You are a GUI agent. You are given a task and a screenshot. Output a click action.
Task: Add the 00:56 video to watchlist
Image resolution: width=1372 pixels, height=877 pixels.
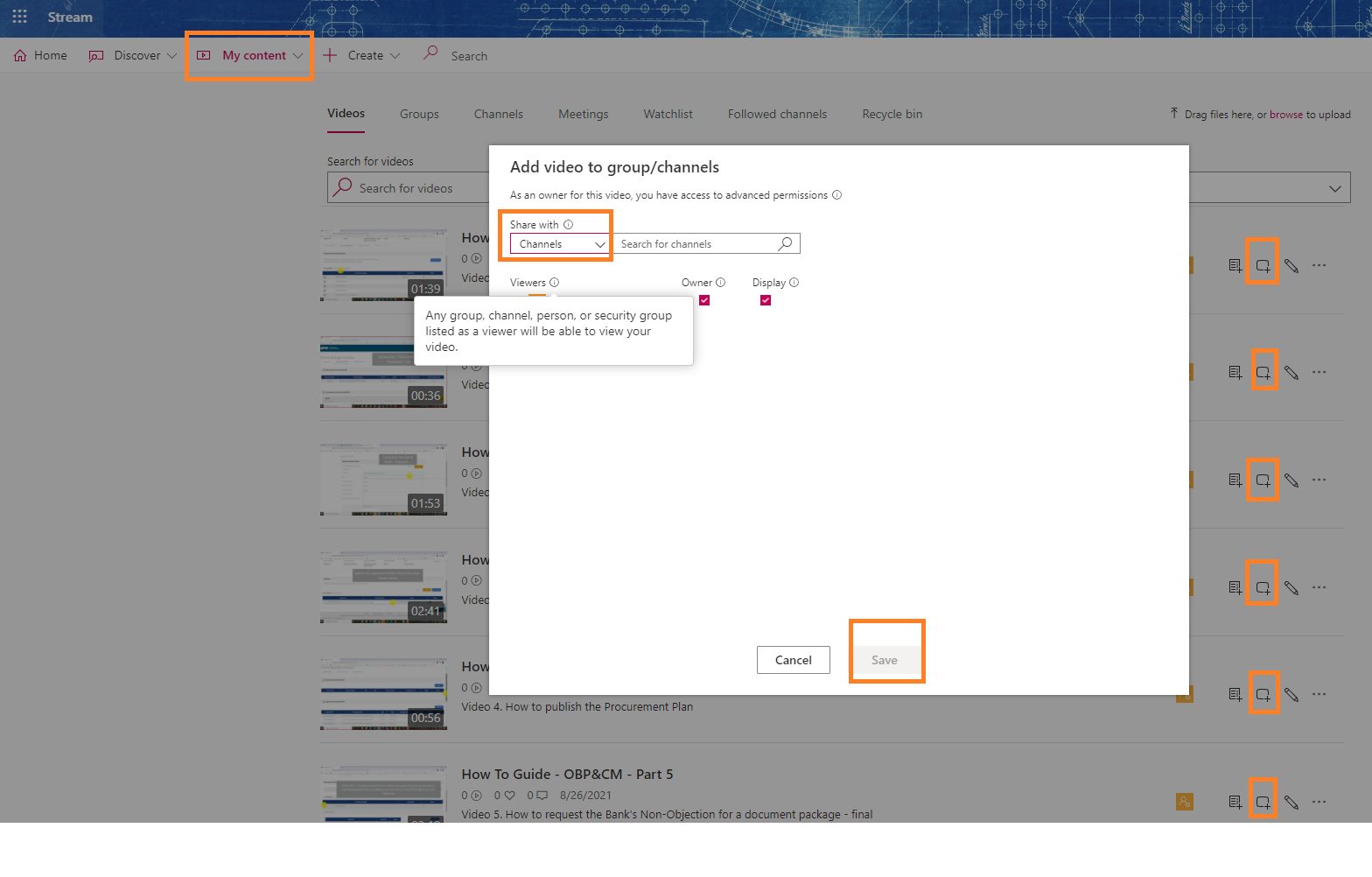pyautogui.click(x=1235, y=694)
